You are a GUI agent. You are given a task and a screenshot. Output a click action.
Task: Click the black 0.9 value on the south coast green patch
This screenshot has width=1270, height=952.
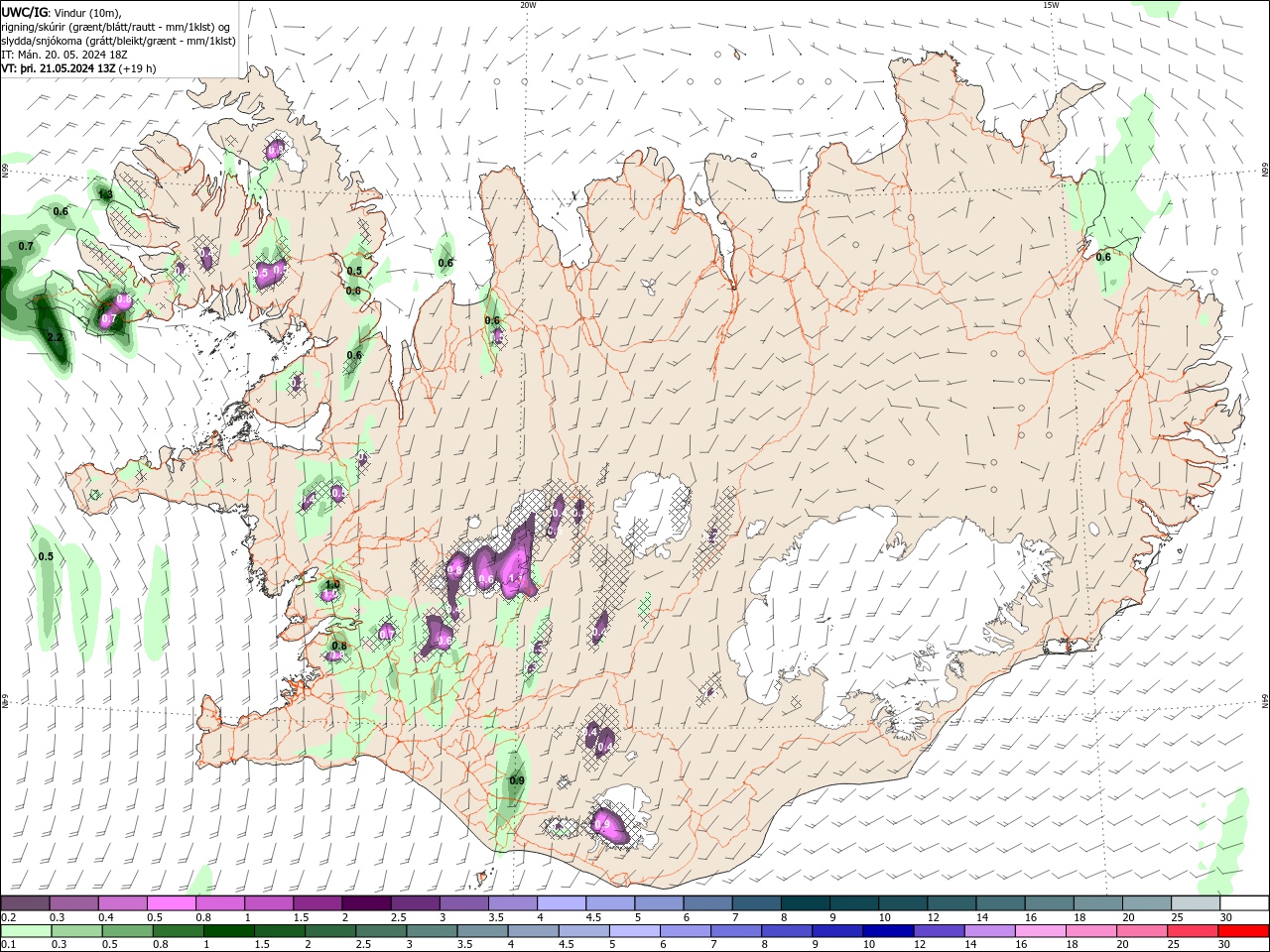tap(517, 780)
